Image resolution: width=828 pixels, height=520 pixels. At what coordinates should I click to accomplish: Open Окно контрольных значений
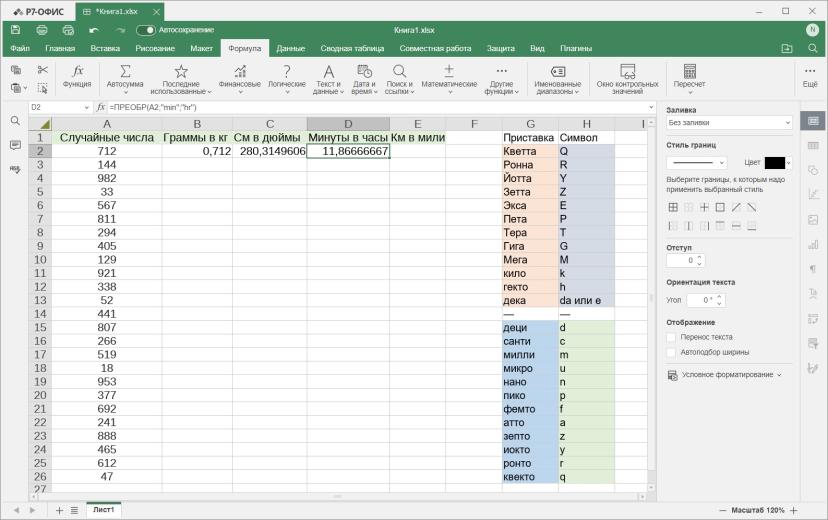pos(627,79)
